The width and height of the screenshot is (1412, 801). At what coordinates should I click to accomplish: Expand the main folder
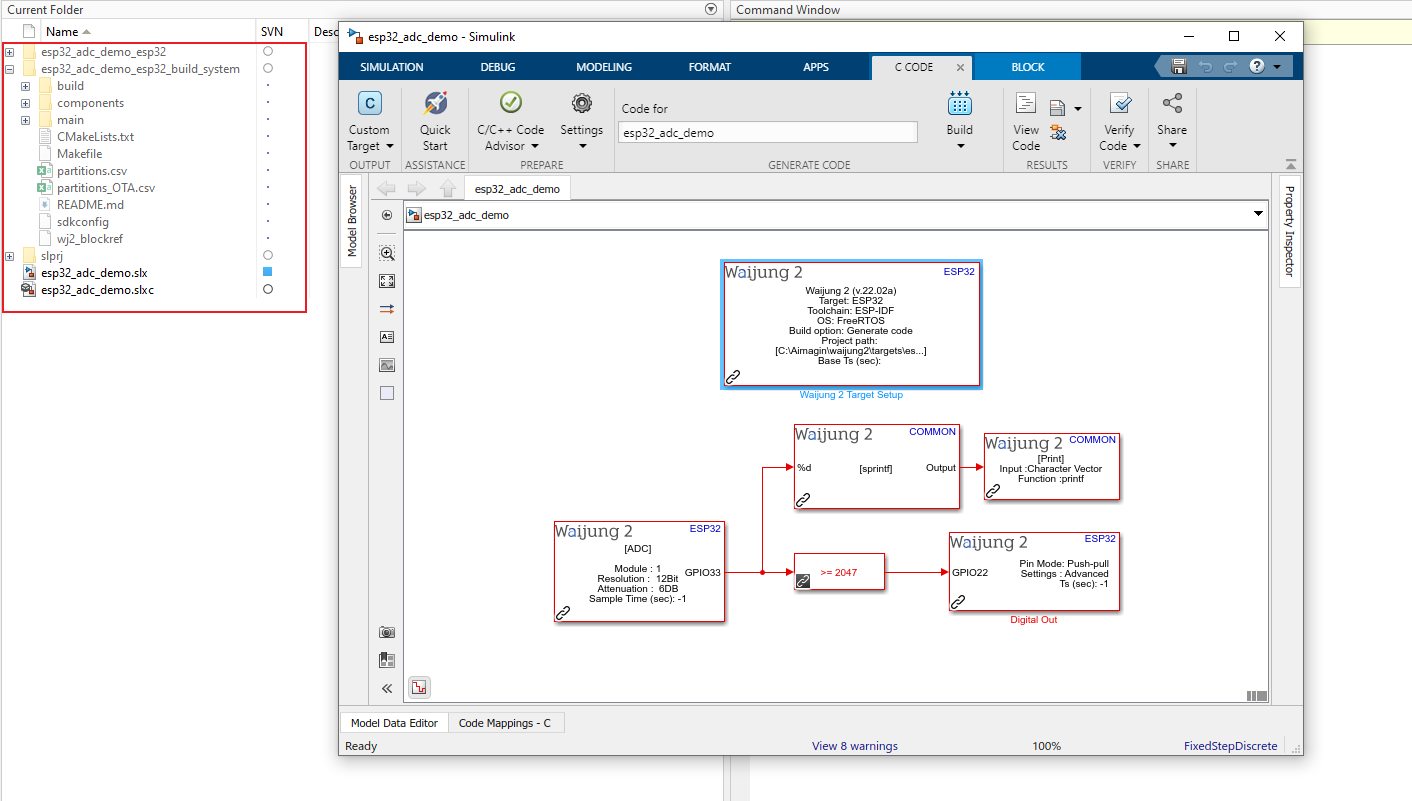click(25, 120)
